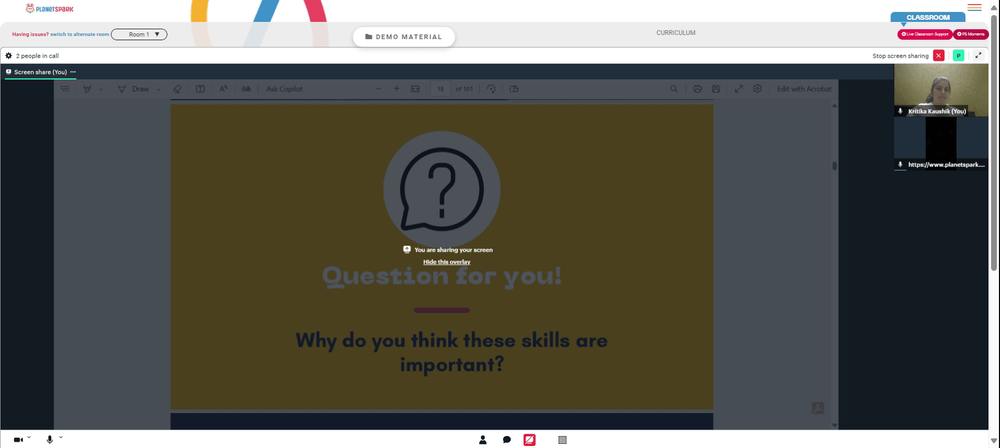
Task: Toggle the red screen share button
Action: pos(529,440)
